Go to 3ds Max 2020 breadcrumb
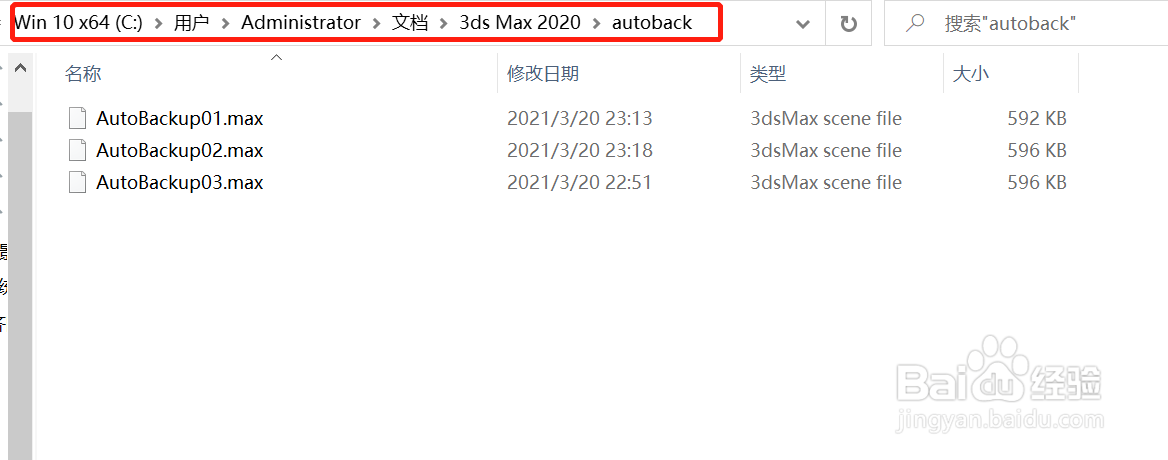The height and width of the screenshot is (460, 1168). tap(520, 23)
